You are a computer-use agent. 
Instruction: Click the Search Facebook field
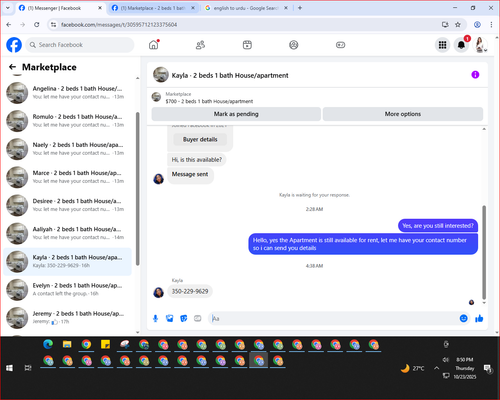(80, 45)
